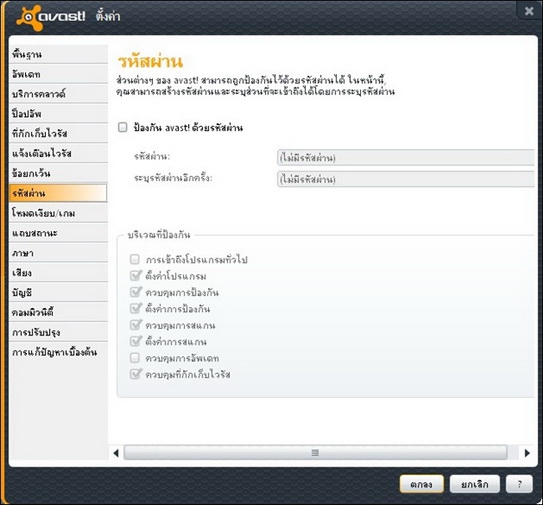
Task: Select เสียง in the sidebar
Action: click(58, 273)
